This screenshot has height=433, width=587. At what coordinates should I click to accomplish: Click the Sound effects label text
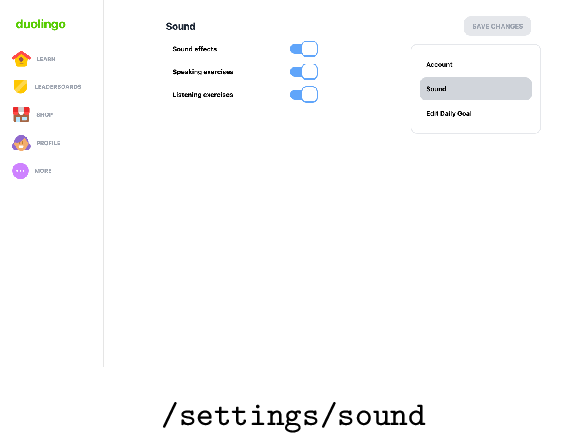pyautogui.click(x=195, y=49)
